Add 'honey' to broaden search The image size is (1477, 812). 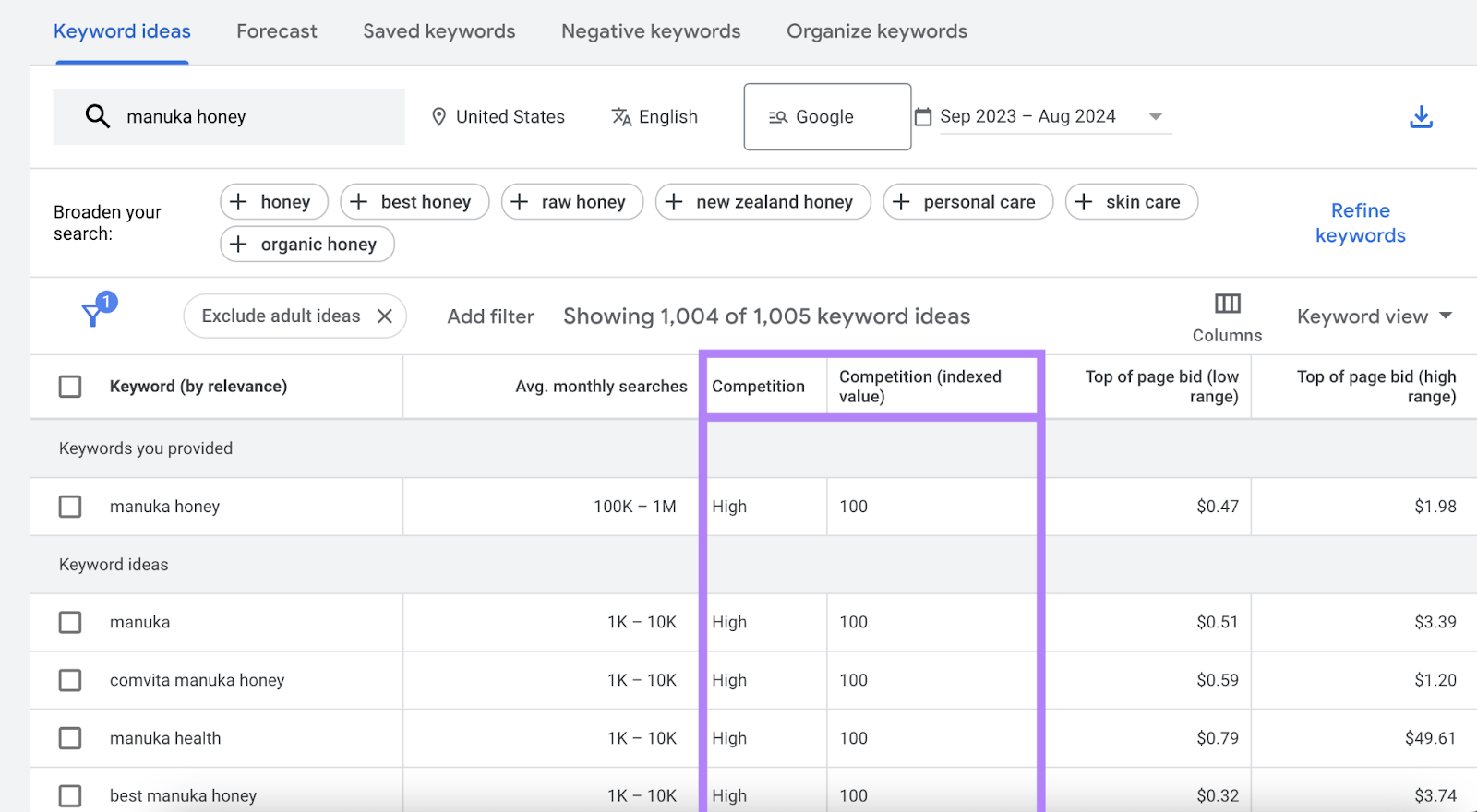click(x=274, y=202)
